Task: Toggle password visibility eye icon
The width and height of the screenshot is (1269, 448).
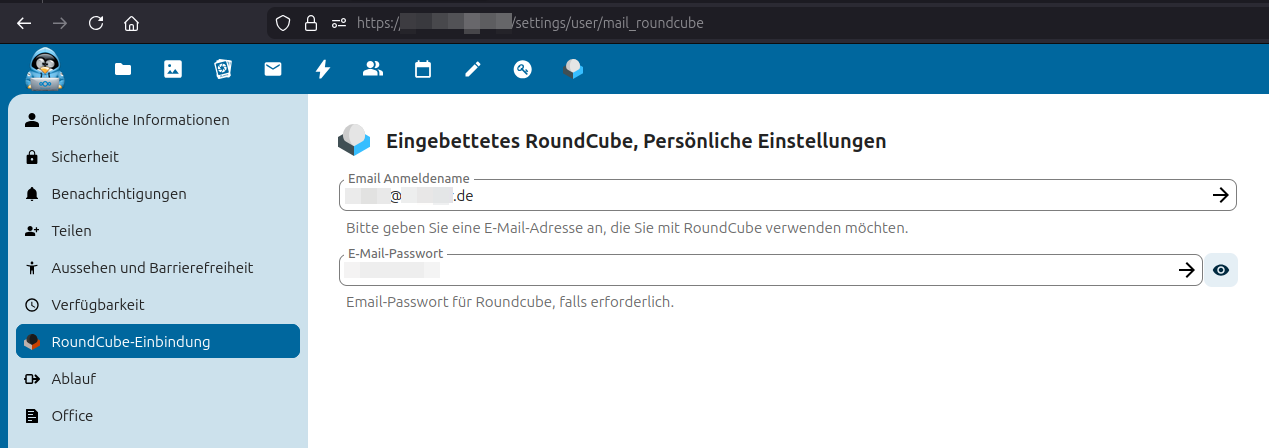Action: (x=1220, y=270)
